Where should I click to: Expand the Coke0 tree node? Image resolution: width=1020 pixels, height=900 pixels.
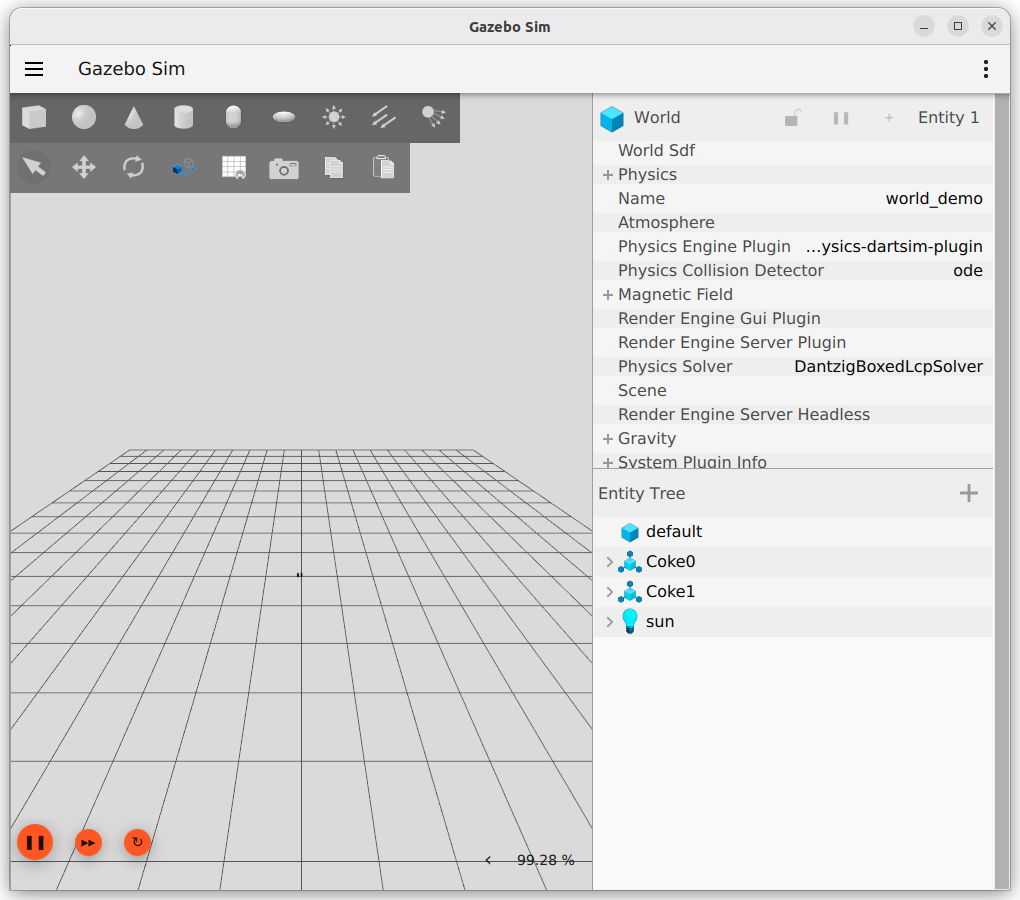pyautogui.click(x=610, y=562)
